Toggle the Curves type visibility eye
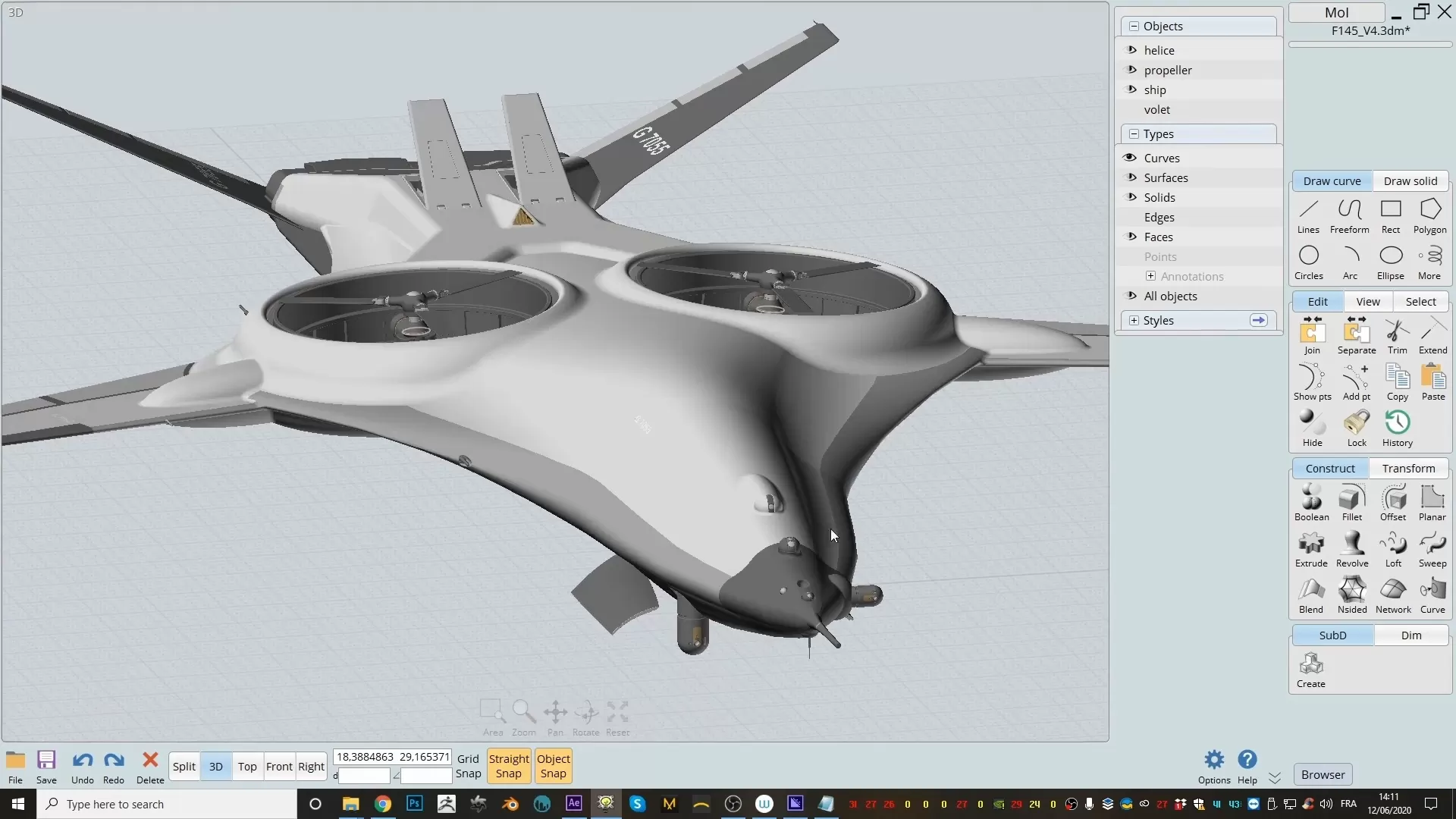Image resolution: width=1456 pixels, height=819 pixels. pyautogui.click(x=1131, y=158)
